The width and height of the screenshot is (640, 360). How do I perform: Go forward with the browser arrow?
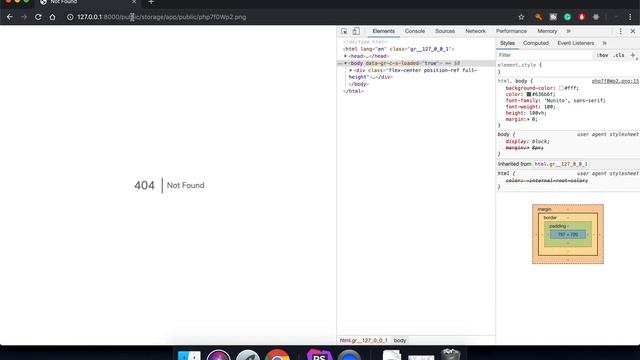pyautogui.click(x=24, y=17)
